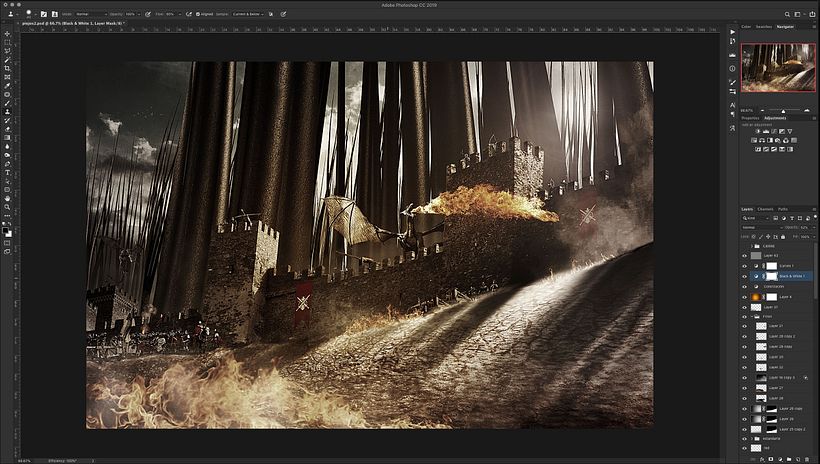Add a Levels adjustment

point(766,131)
